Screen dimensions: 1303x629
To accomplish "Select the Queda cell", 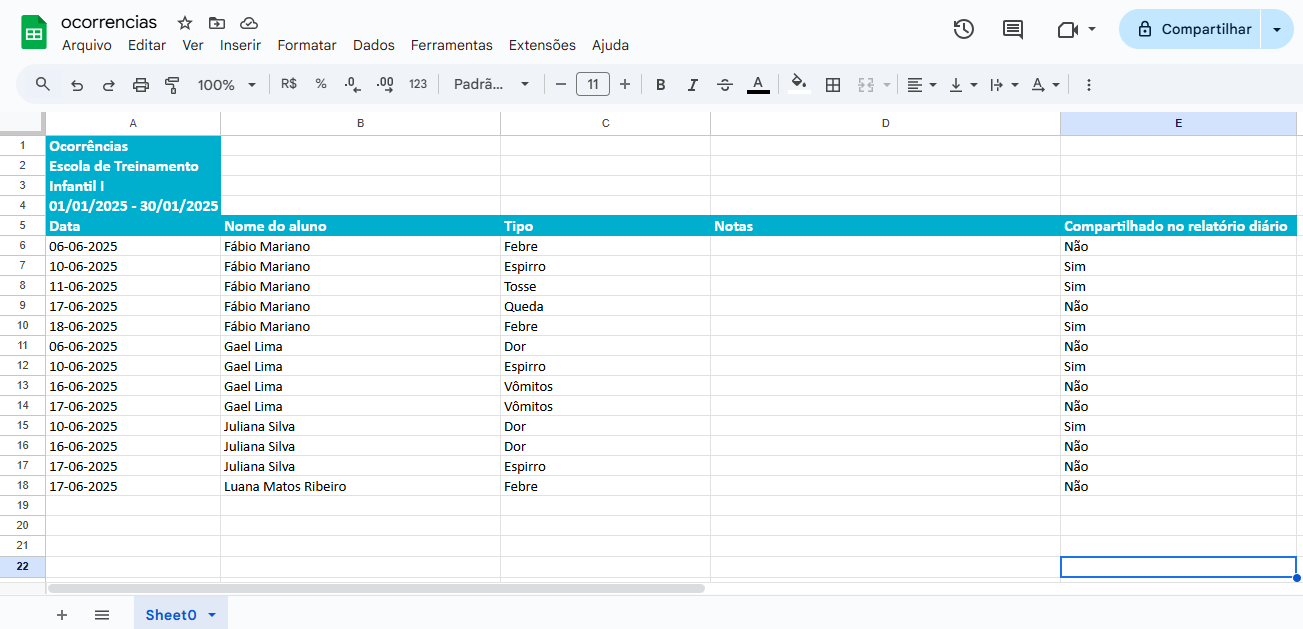I will tap(605, 306).
